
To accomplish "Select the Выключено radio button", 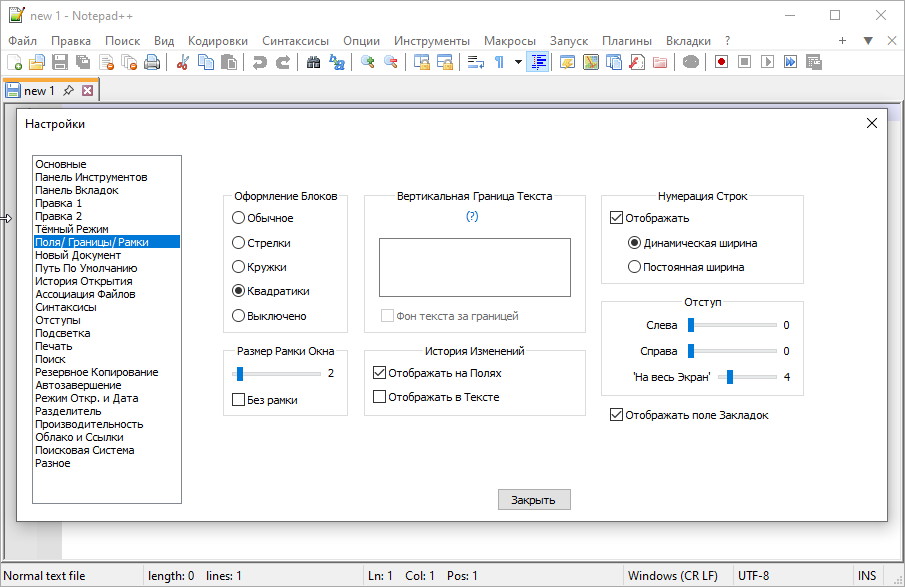I will [238, 316].
